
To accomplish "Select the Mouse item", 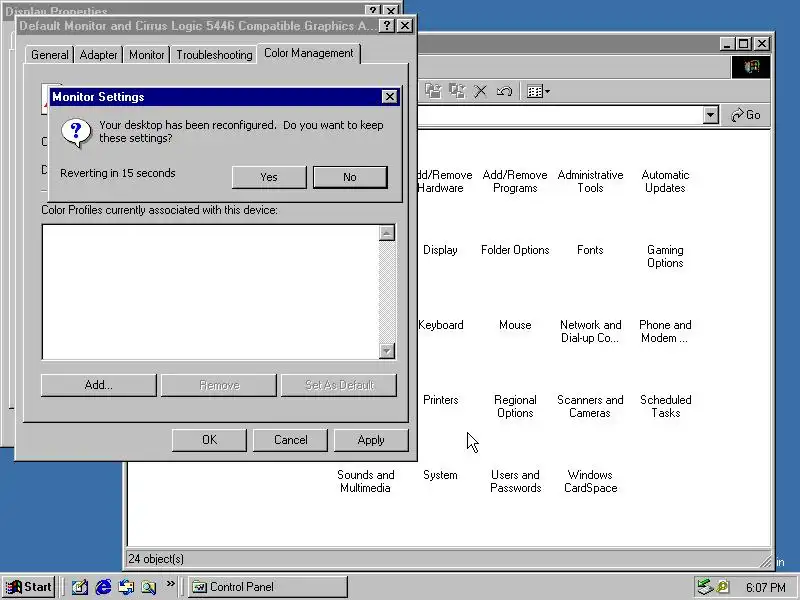I will pos(515,325).
